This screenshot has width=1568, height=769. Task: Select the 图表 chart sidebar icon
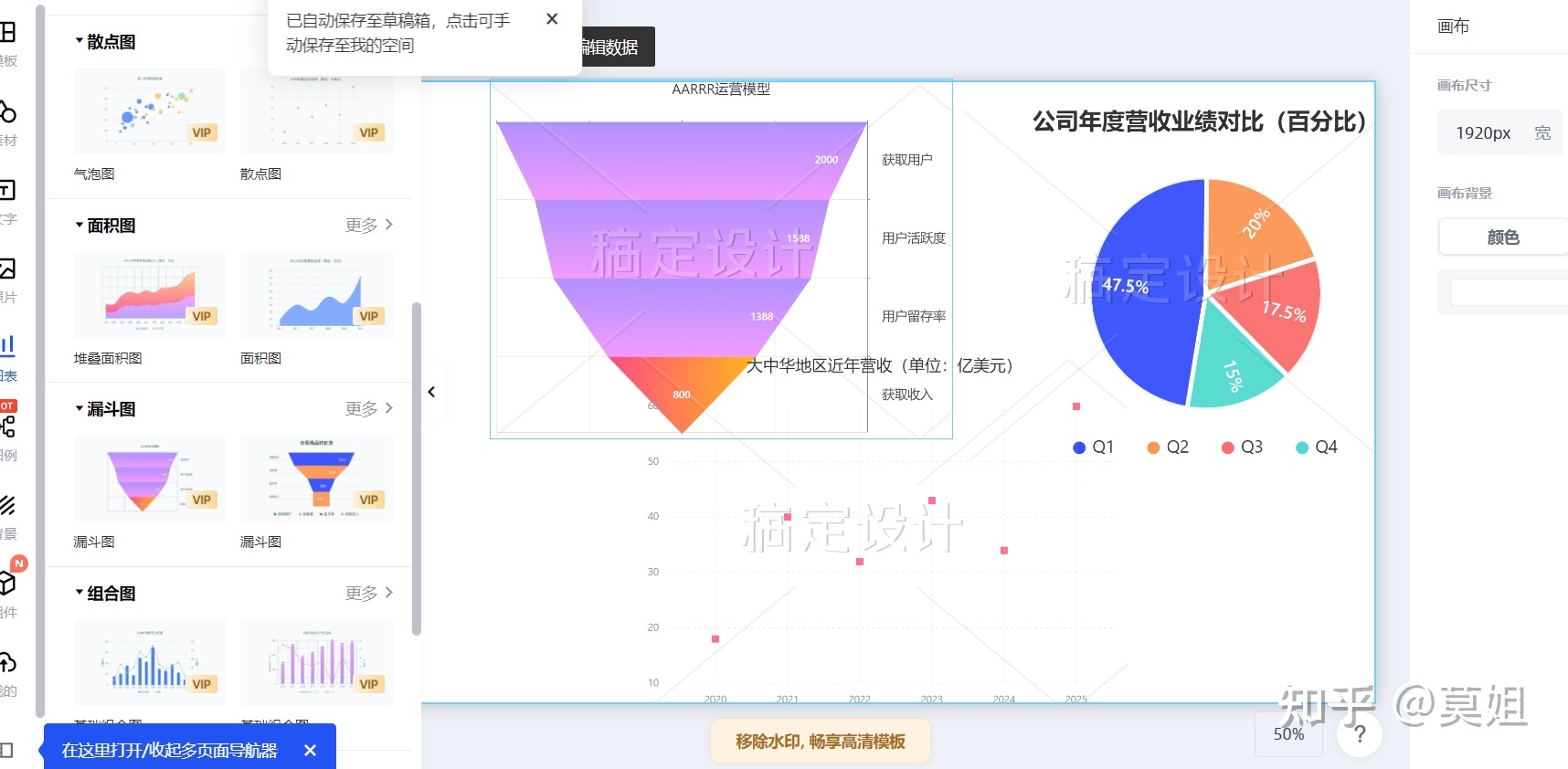pos(8,345)
